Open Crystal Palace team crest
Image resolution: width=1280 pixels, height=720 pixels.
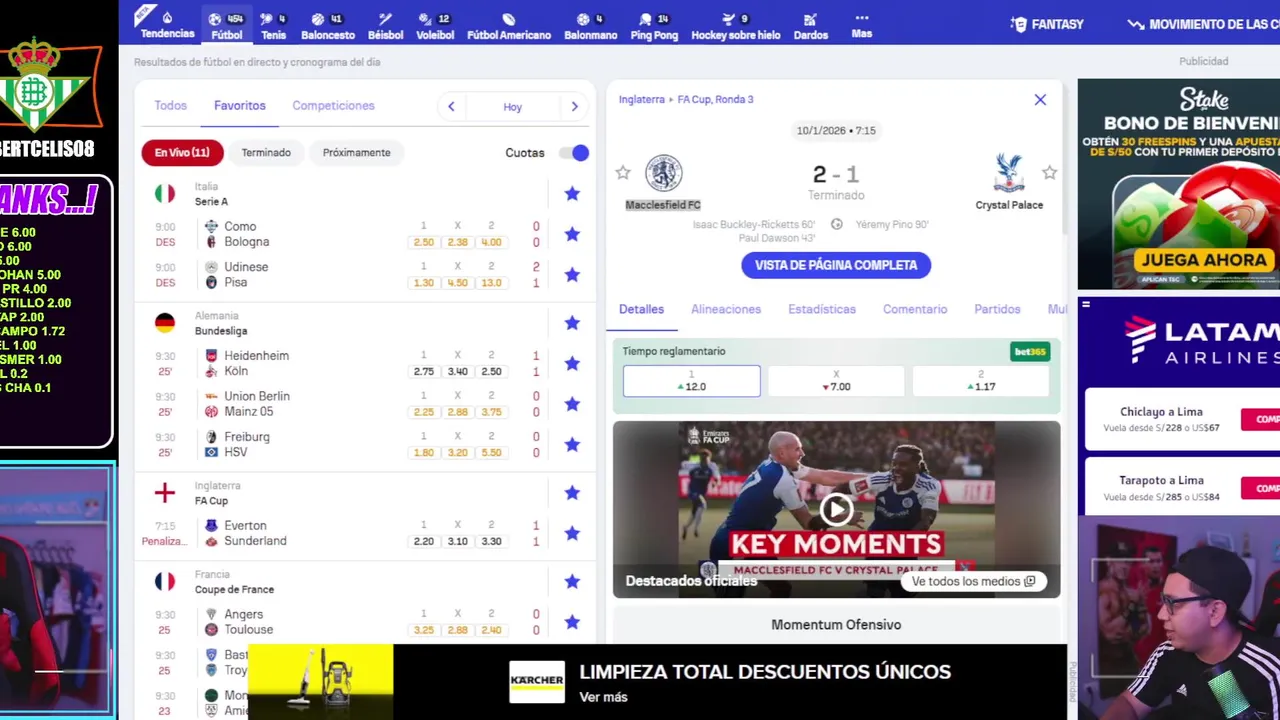(x=1009, y=173)
